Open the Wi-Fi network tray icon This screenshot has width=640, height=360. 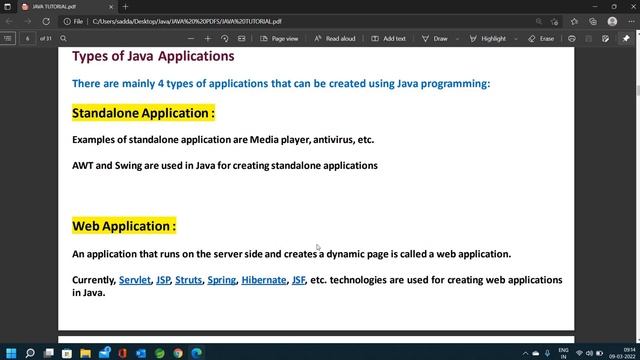coord(579,353)
